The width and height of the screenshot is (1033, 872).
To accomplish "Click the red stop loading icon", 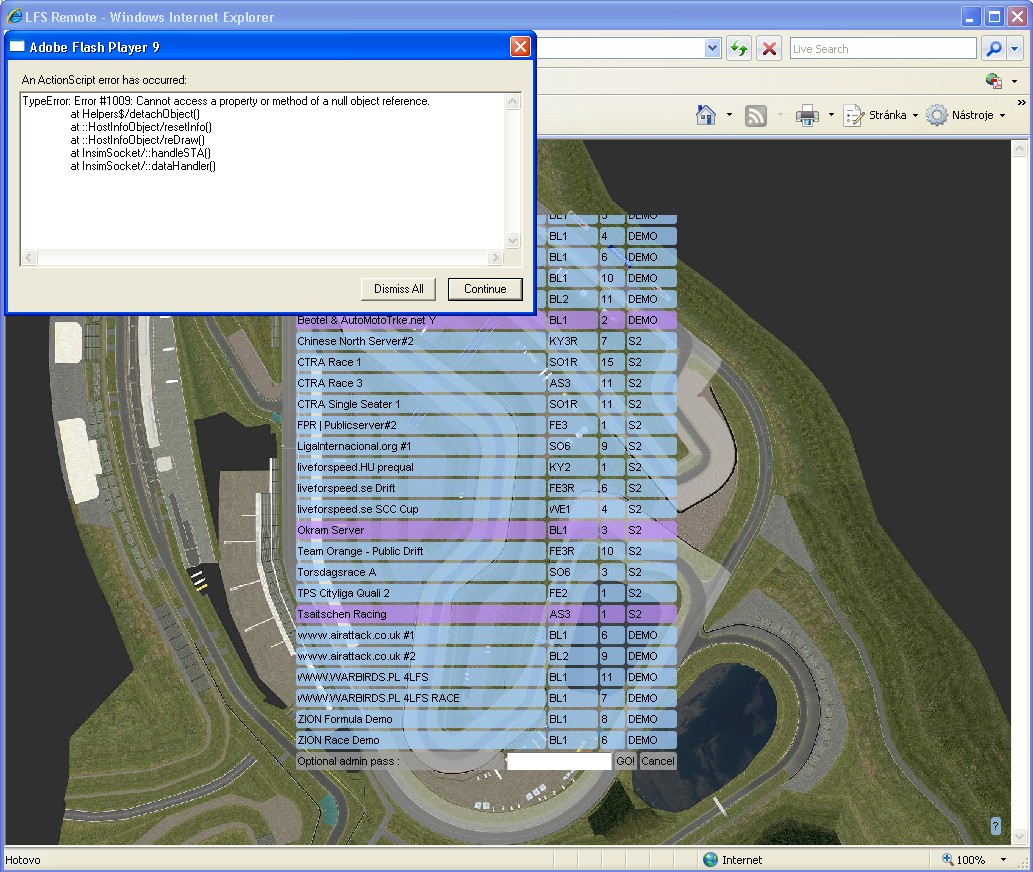I will (769, 48).
